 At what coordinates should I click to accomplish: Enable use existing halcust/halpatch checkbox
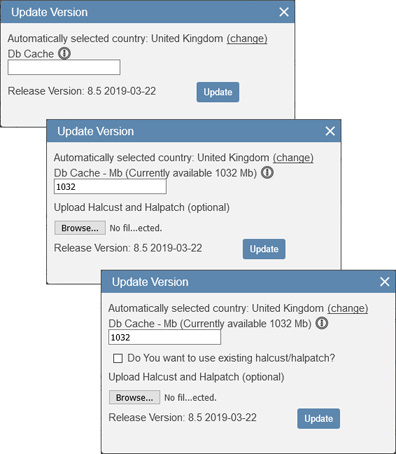click(x=118, y=358)
